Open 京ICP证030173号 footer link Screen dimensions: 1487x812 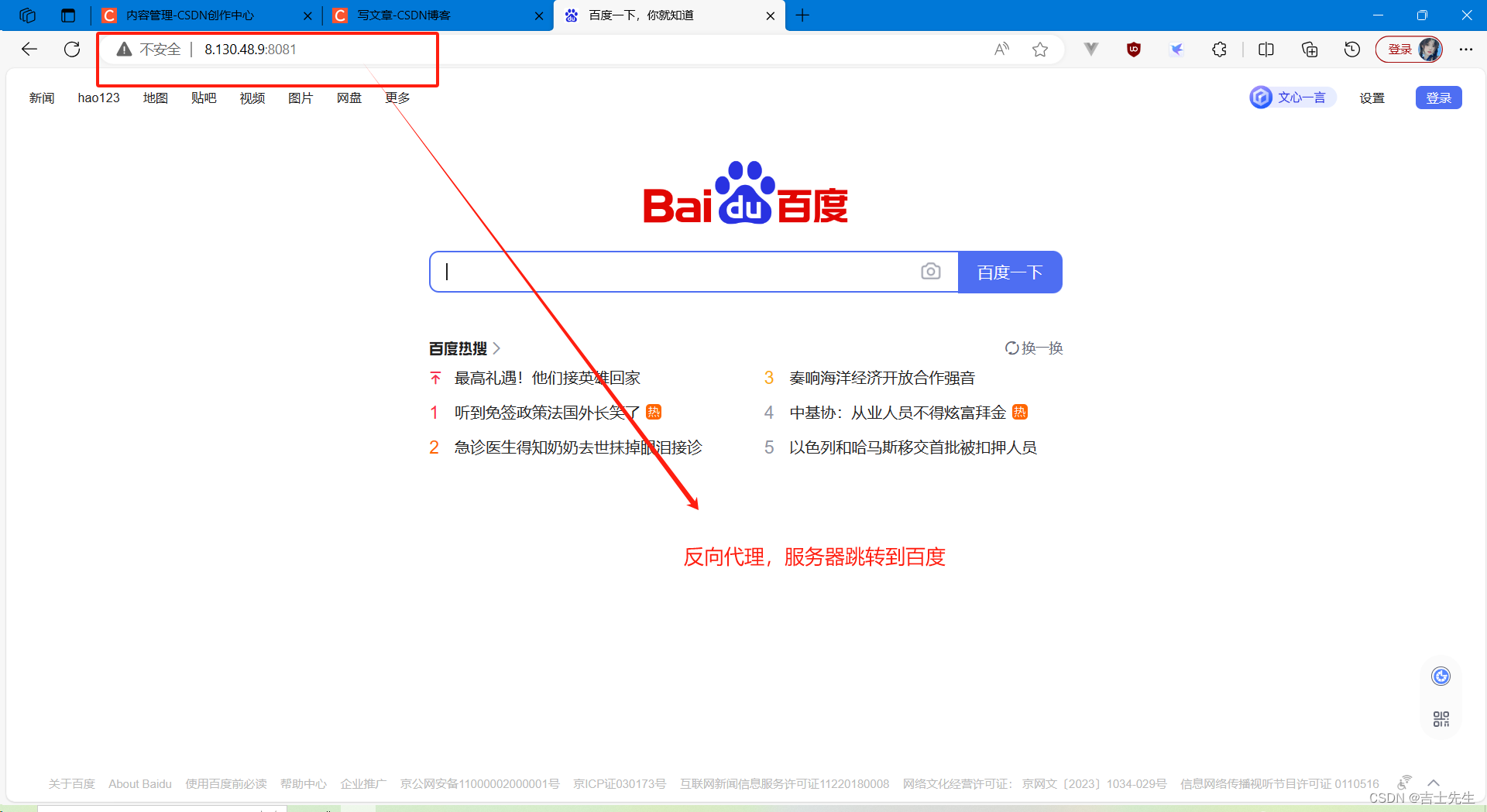point(620,784)
